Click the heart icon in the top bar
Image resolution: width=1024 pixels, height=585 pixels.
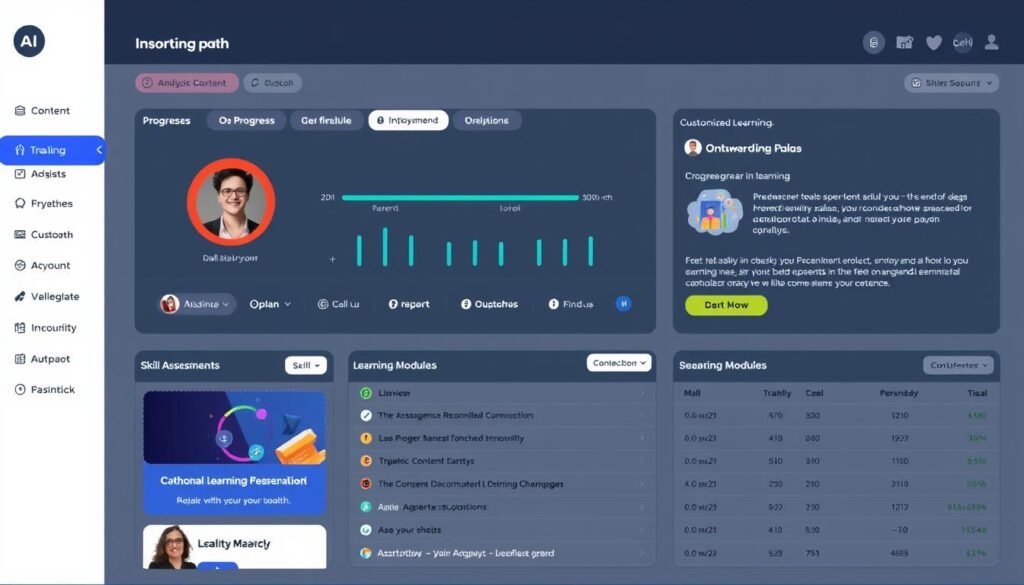coord(933,42)
